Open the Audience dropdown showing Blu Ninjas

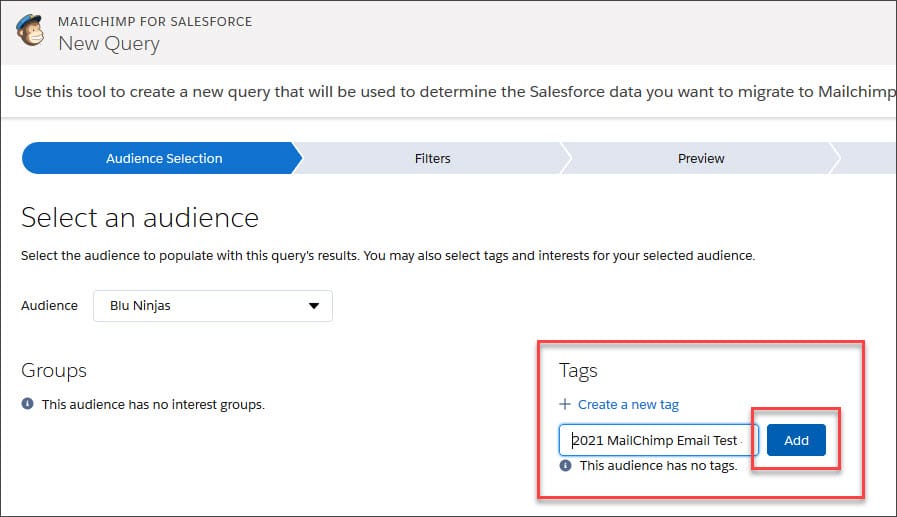coord(213,306)
